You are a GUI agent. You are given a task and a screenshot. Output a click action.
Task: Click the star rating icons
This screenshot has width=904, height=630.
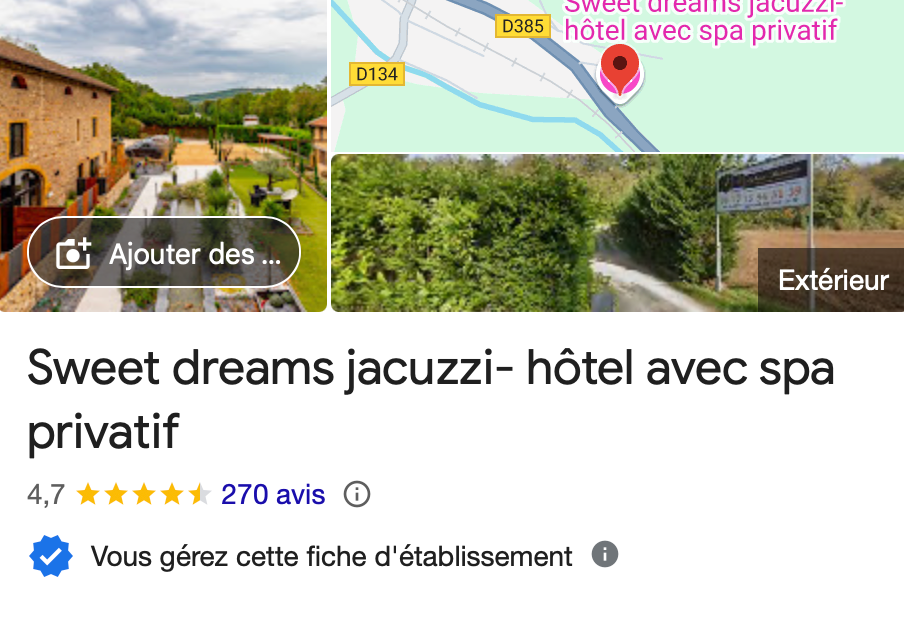144,495
